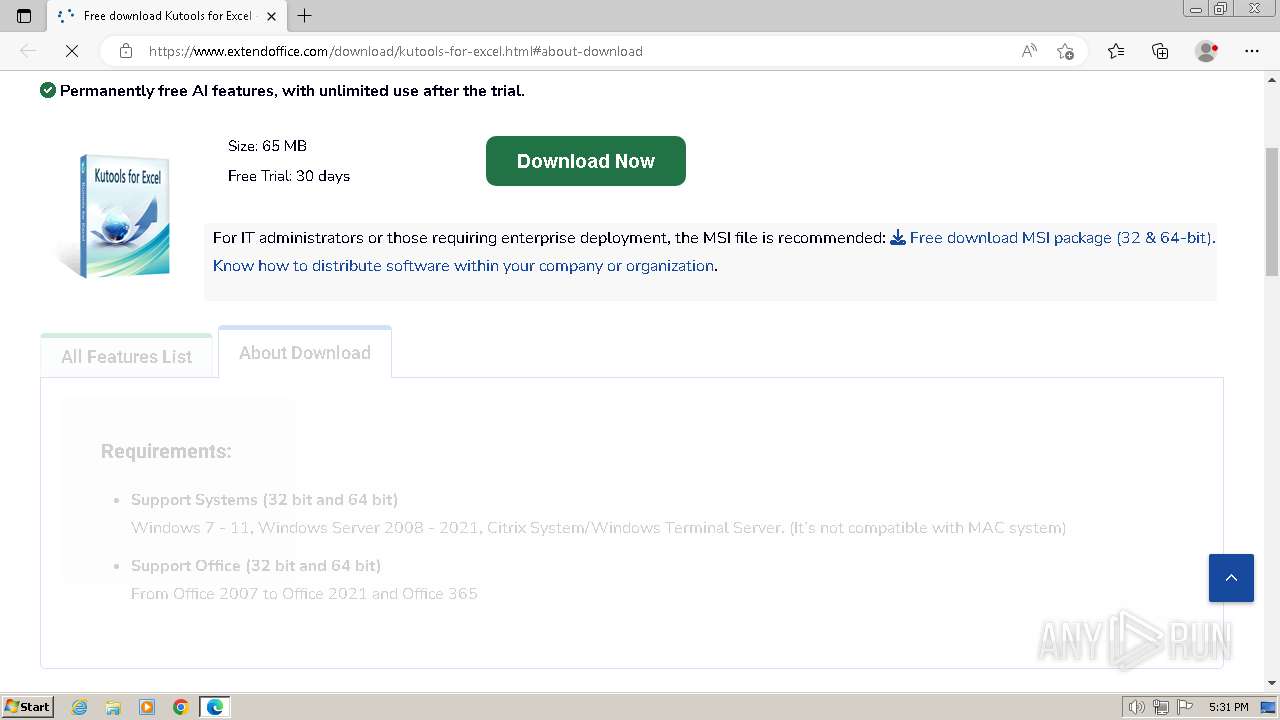Image resolution: width=1280 pixels, height=720 pixels.
Task: Activate Read aloud icon
Action: point(1029,51)
